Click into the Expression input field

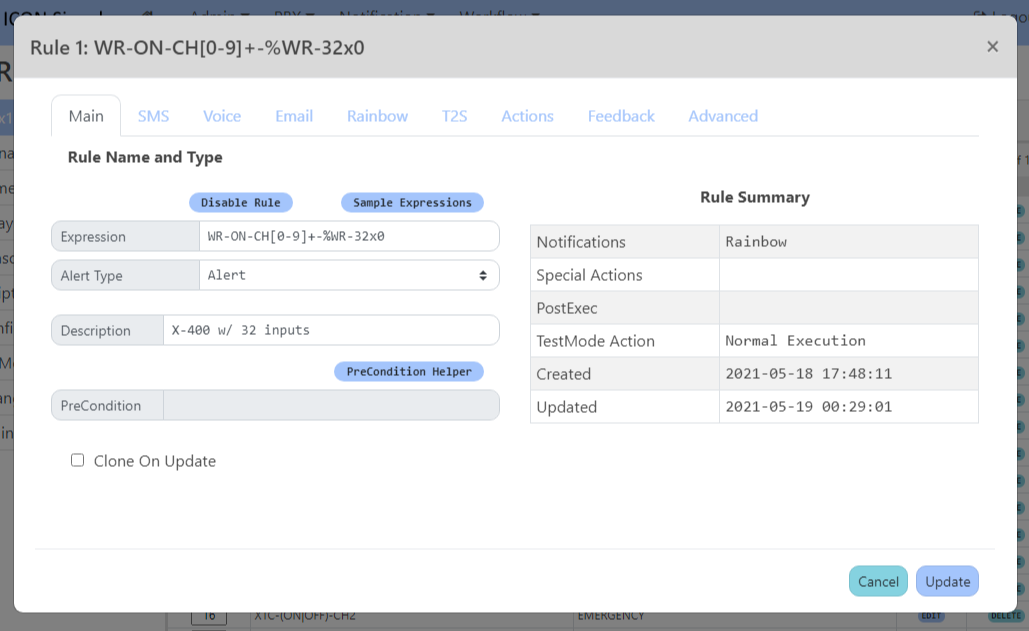point(348,236)
